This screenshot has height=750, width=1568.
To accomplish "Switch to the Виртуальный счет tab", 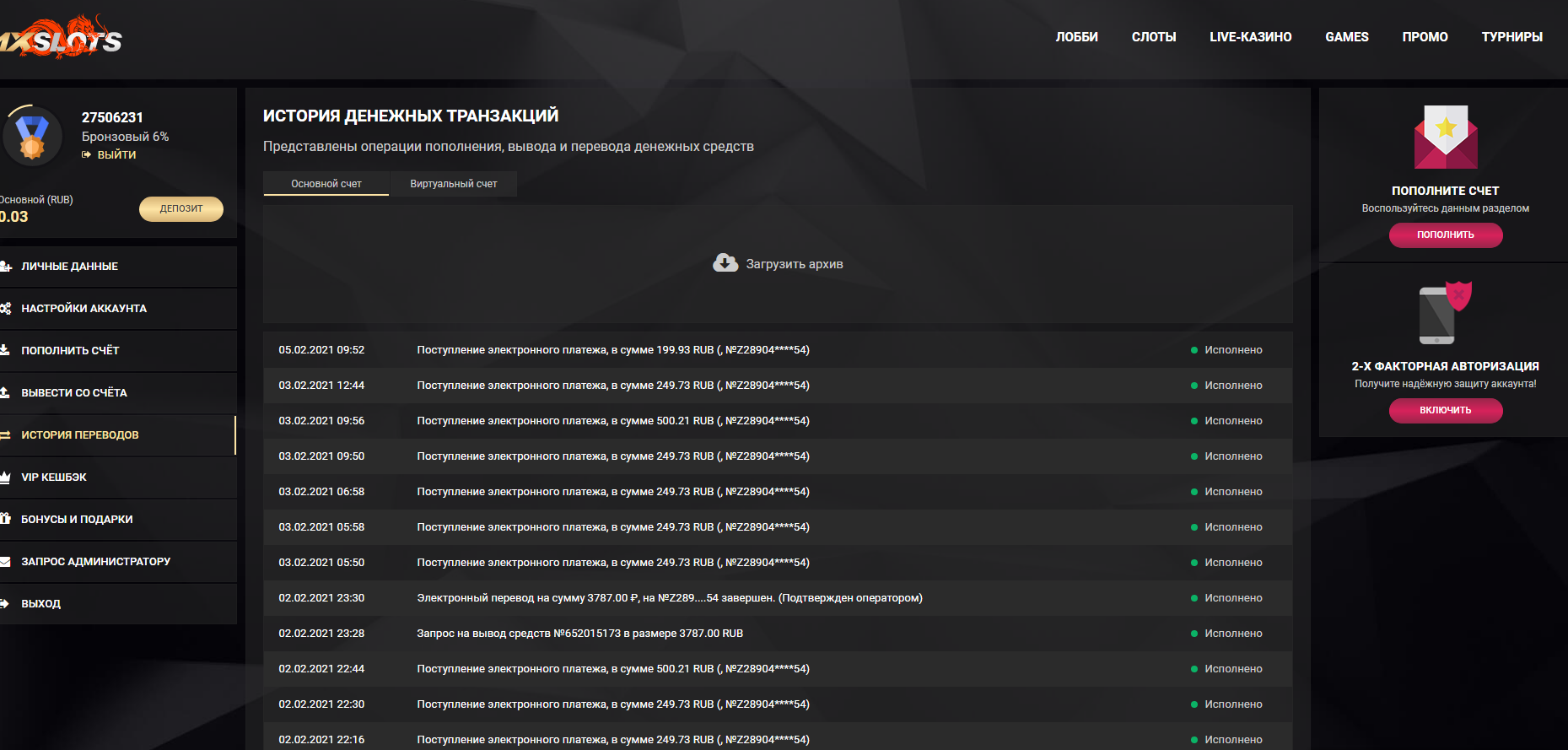I will point(453,184).
